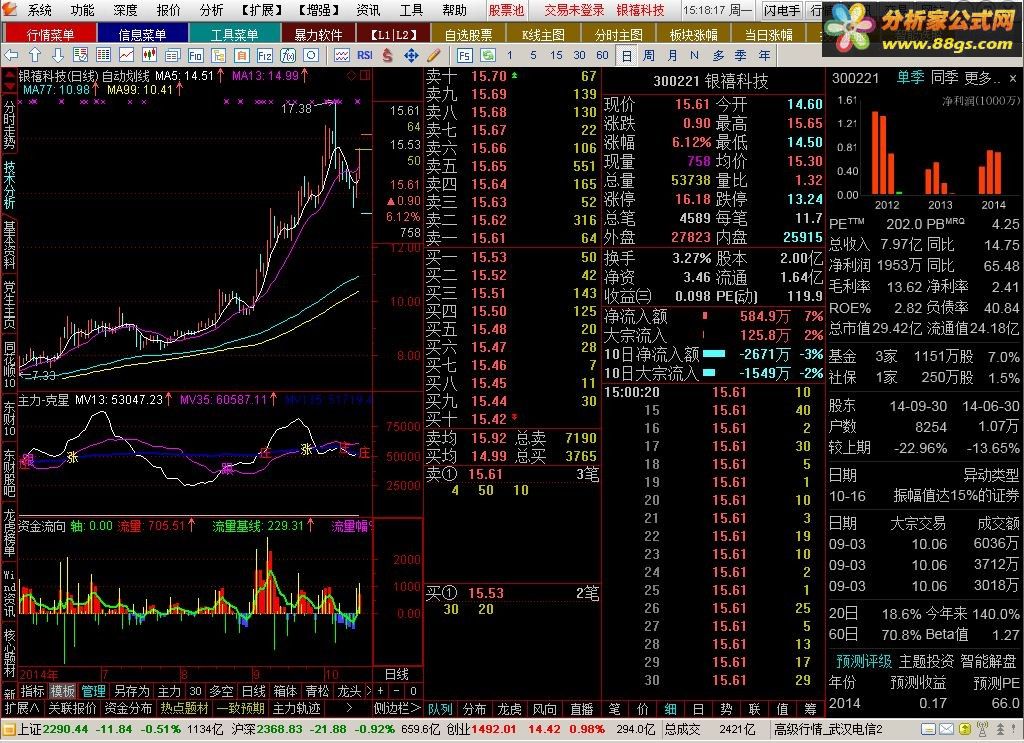Switch to the 分布 tab
This screenshot has width=1024, height=743.
pyautogui.click(x=475, y=708)
